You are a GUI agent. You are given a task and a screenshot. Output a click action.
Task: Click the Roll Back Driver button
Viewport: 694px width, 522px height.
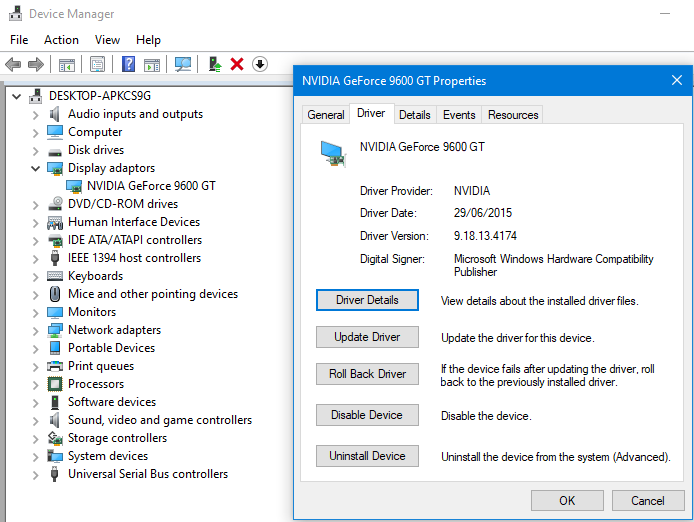367,374
